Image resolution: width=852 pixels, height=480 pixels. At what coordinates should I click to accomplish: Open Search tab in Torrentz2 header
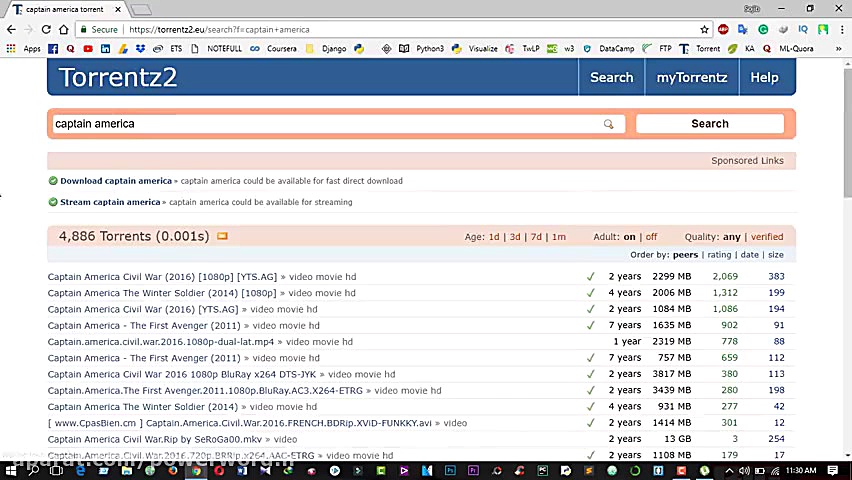tap(611, 77)
